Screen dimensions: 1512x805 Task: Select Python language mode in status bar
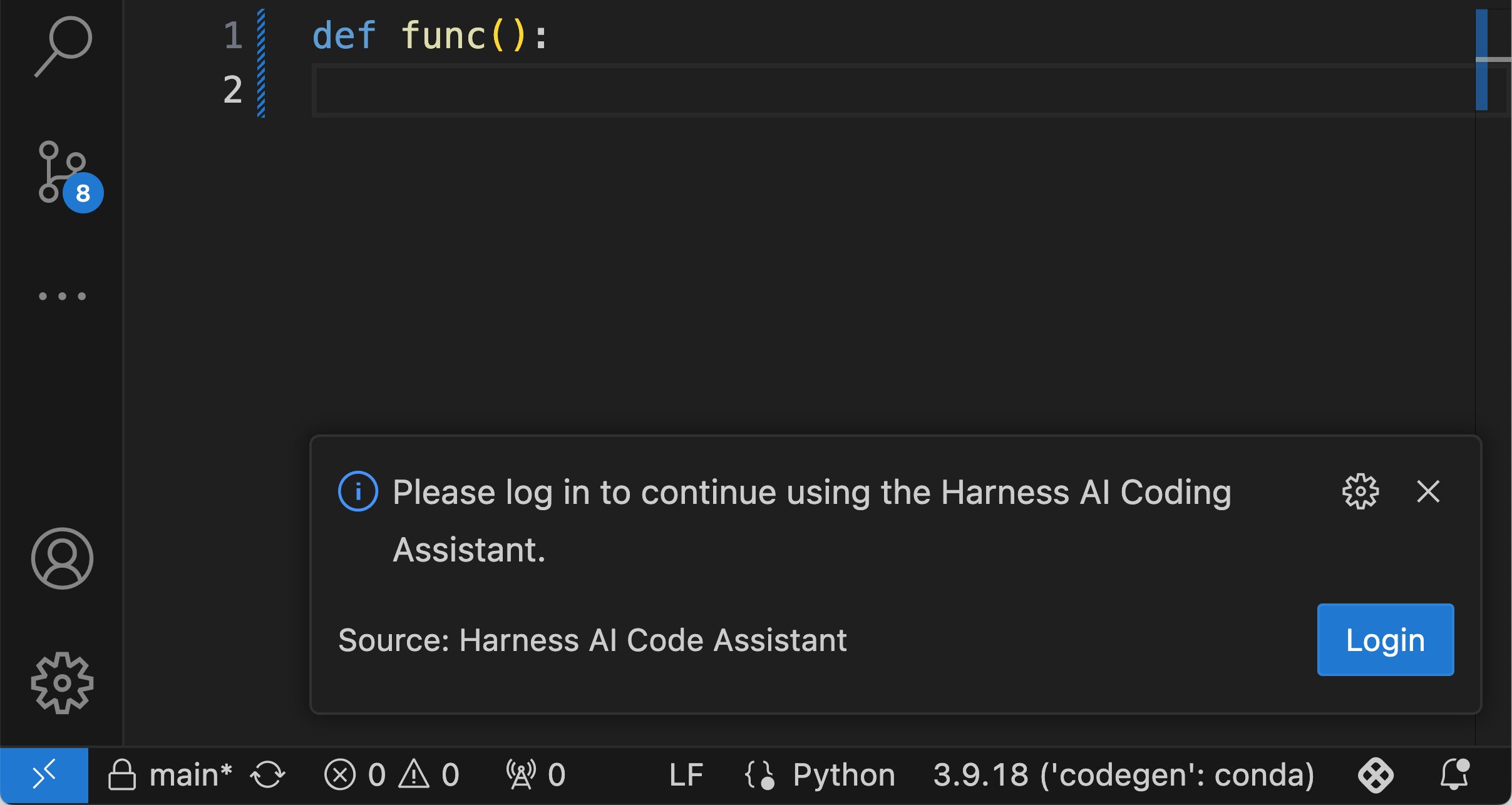tap(843, 776)
